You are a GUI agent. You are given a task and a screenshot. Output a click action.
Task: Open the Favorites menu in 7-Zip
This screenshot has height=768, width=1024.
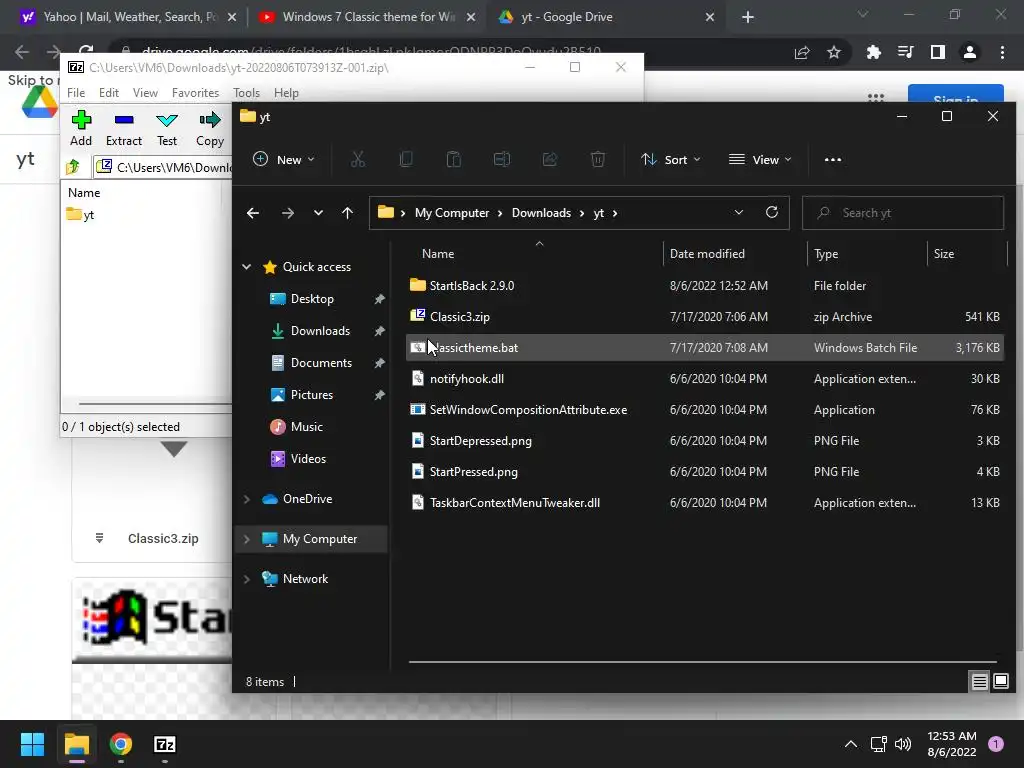point(195,93)
